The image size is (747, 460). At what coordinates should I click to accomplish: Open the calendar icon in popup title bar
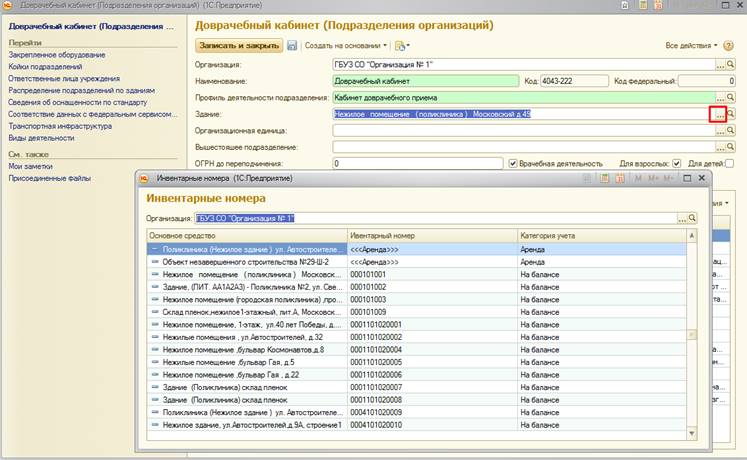622,178
